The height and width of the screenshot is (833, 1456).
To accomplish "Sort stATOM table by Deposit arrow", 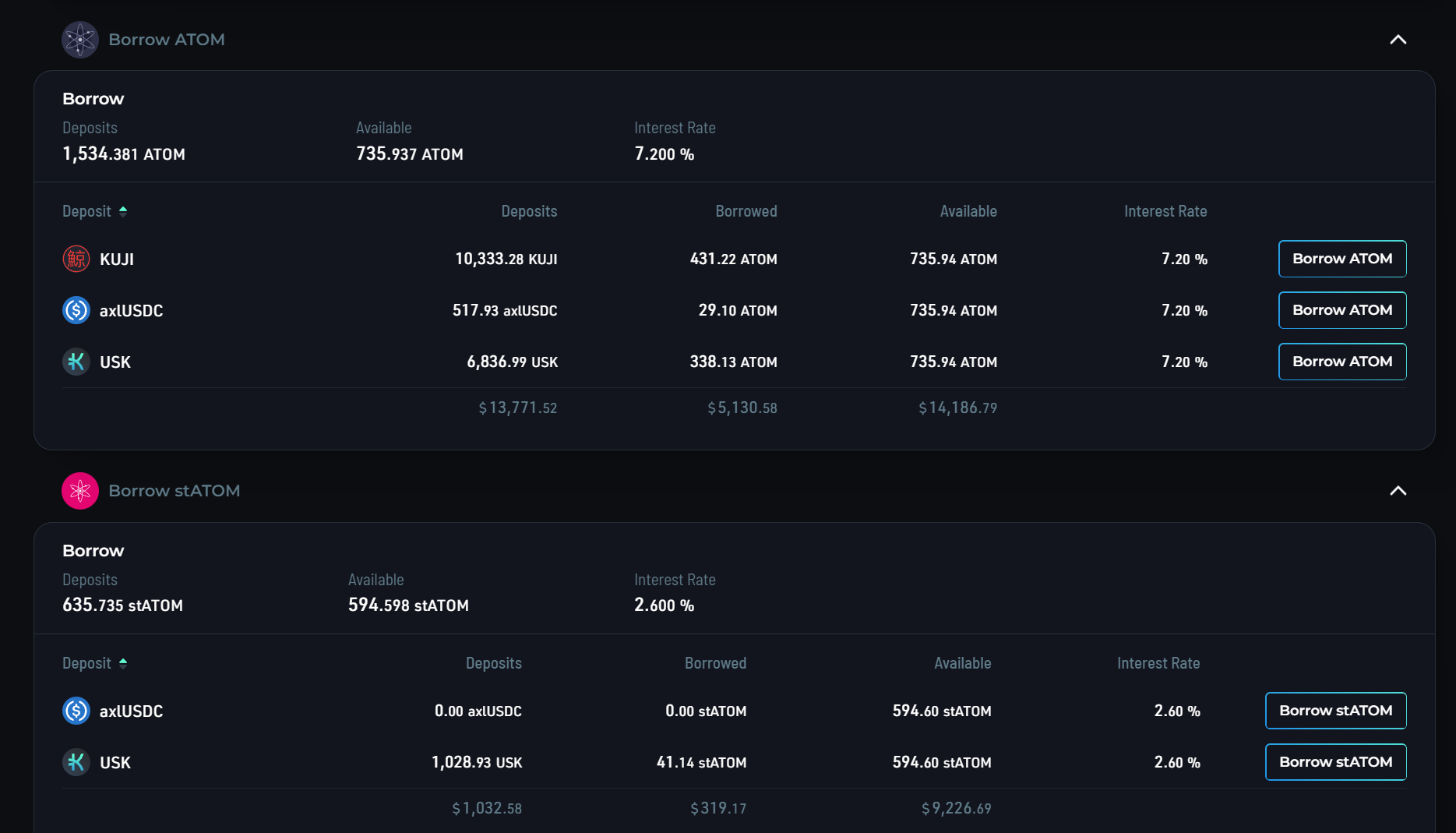I will pyautogui.click(x=123, y=663).
